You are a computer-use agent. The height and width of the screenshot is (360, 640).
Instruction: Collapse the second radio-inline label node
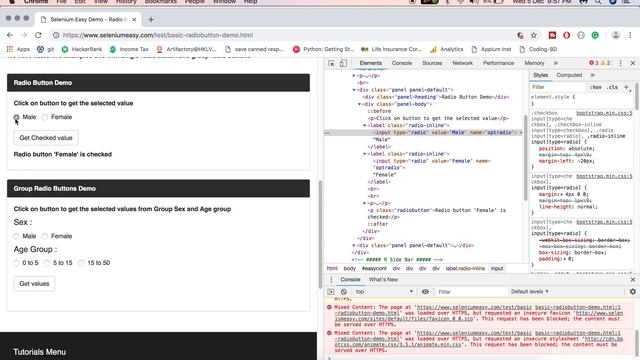coord(364,154)
